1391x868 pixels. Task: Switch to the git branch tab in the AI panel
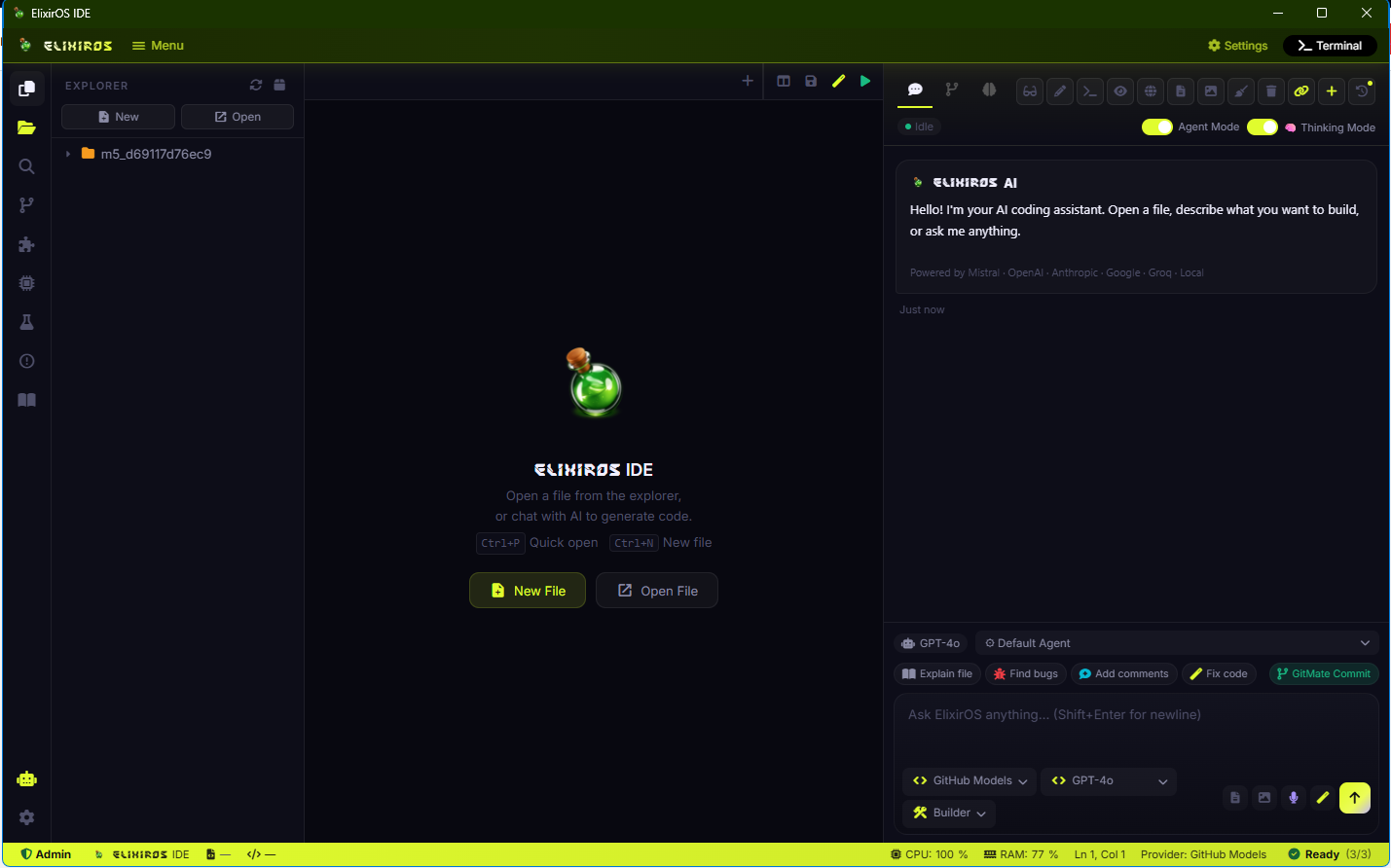click(952, 90)
